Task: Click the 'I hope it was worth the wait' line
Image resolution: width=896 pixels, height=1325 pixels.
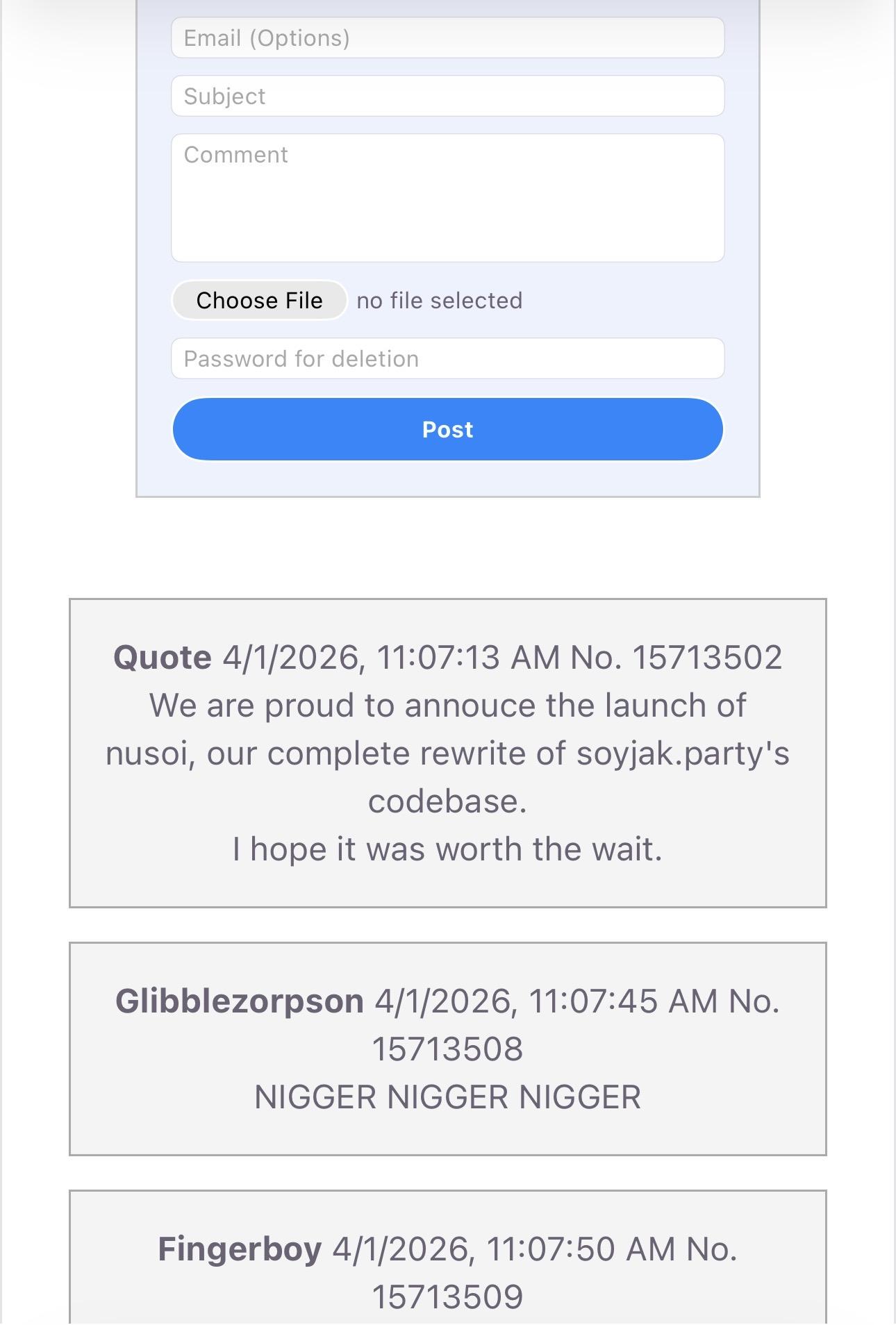Action: [x=447, y=849]
